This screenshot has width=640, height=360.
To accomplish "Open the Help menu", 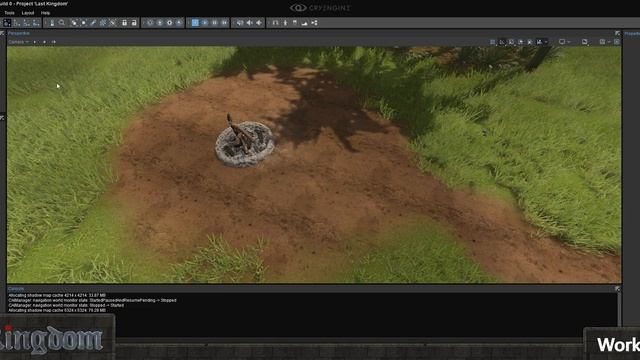I will (45, 13).
